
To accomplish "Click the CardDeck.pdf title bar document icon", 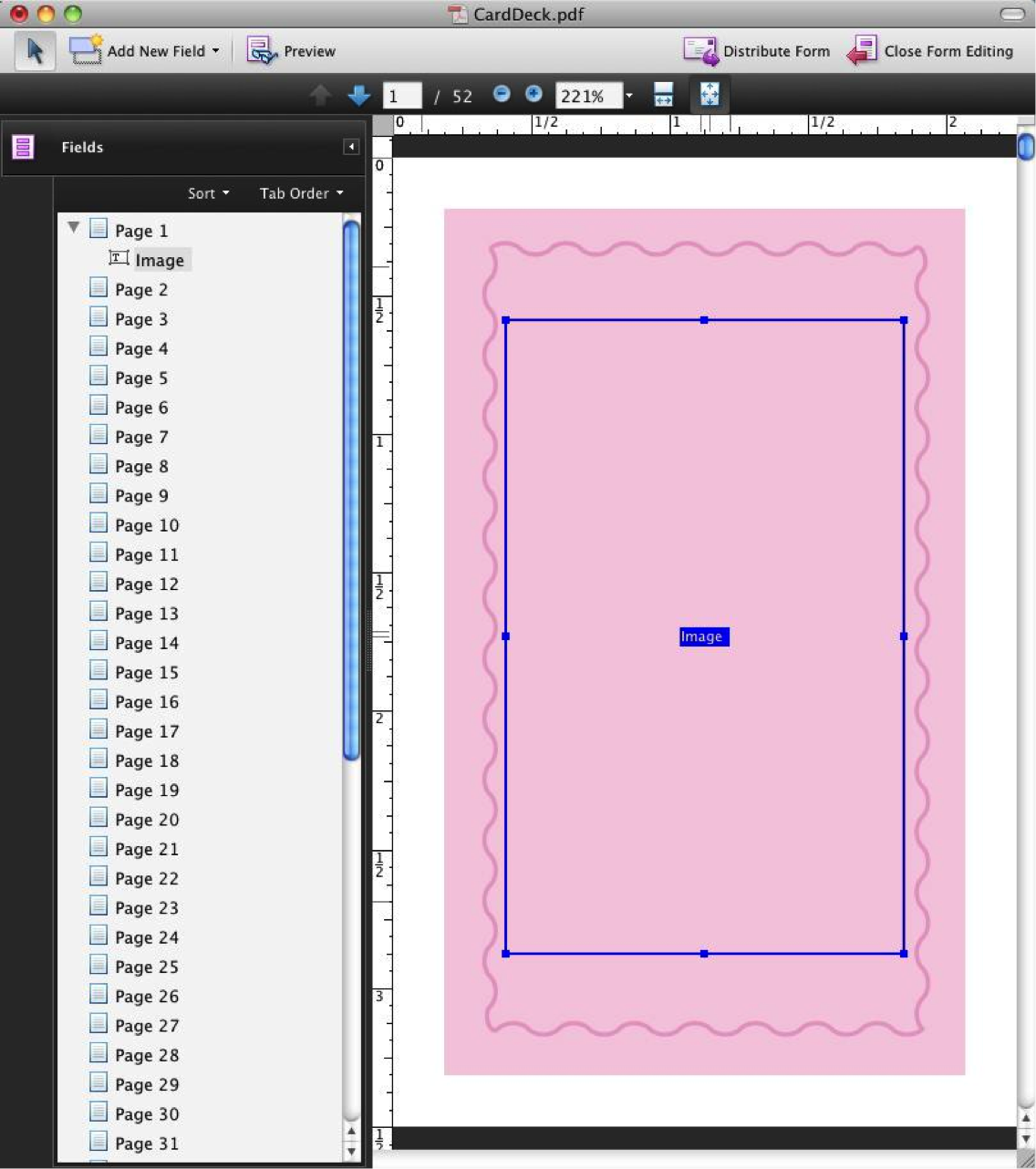I will click(x=458, y=14).
